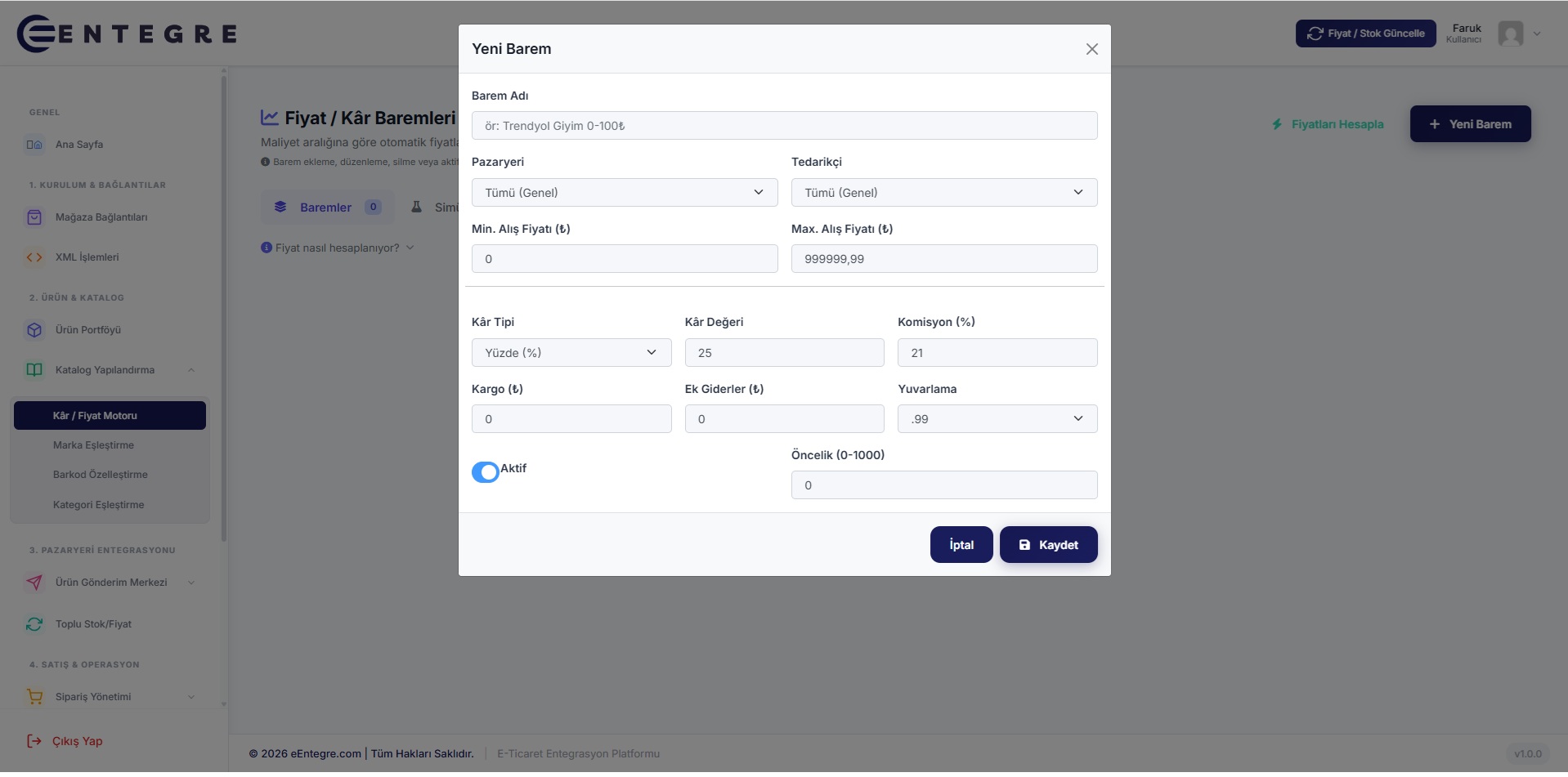Expand the Ürün Gönderim Merkezi chevron
The height and width of the screenshot is (777, 1568).
pos(191,583)
